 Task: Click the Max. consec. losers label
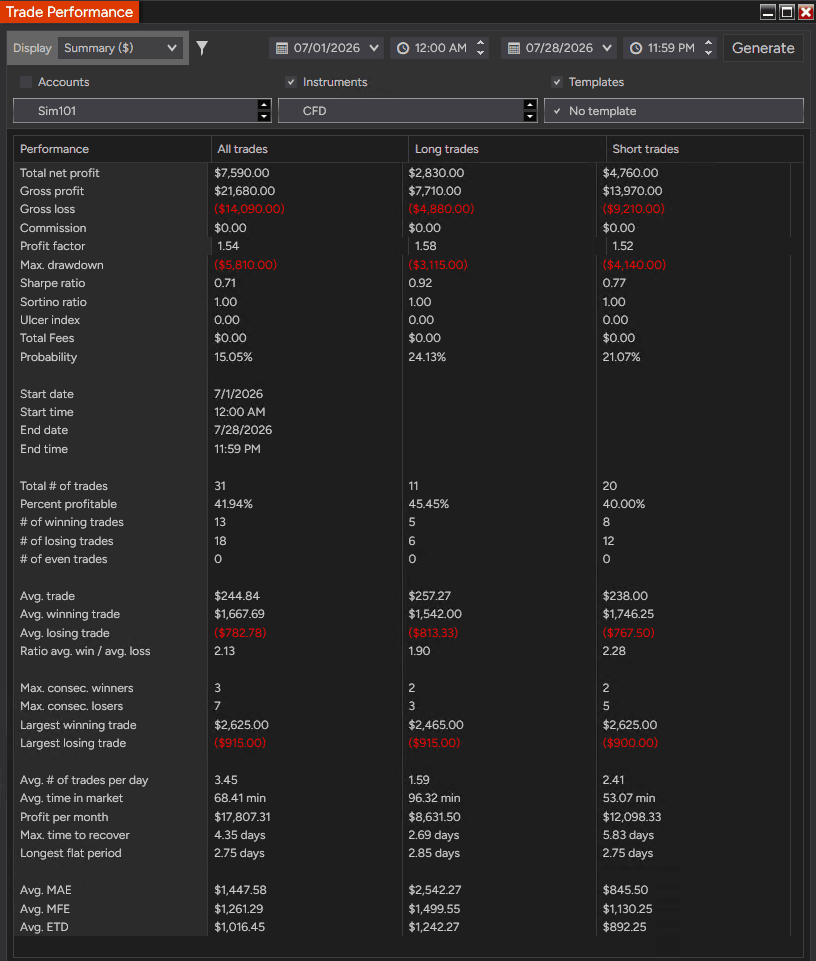coord(71,706)
